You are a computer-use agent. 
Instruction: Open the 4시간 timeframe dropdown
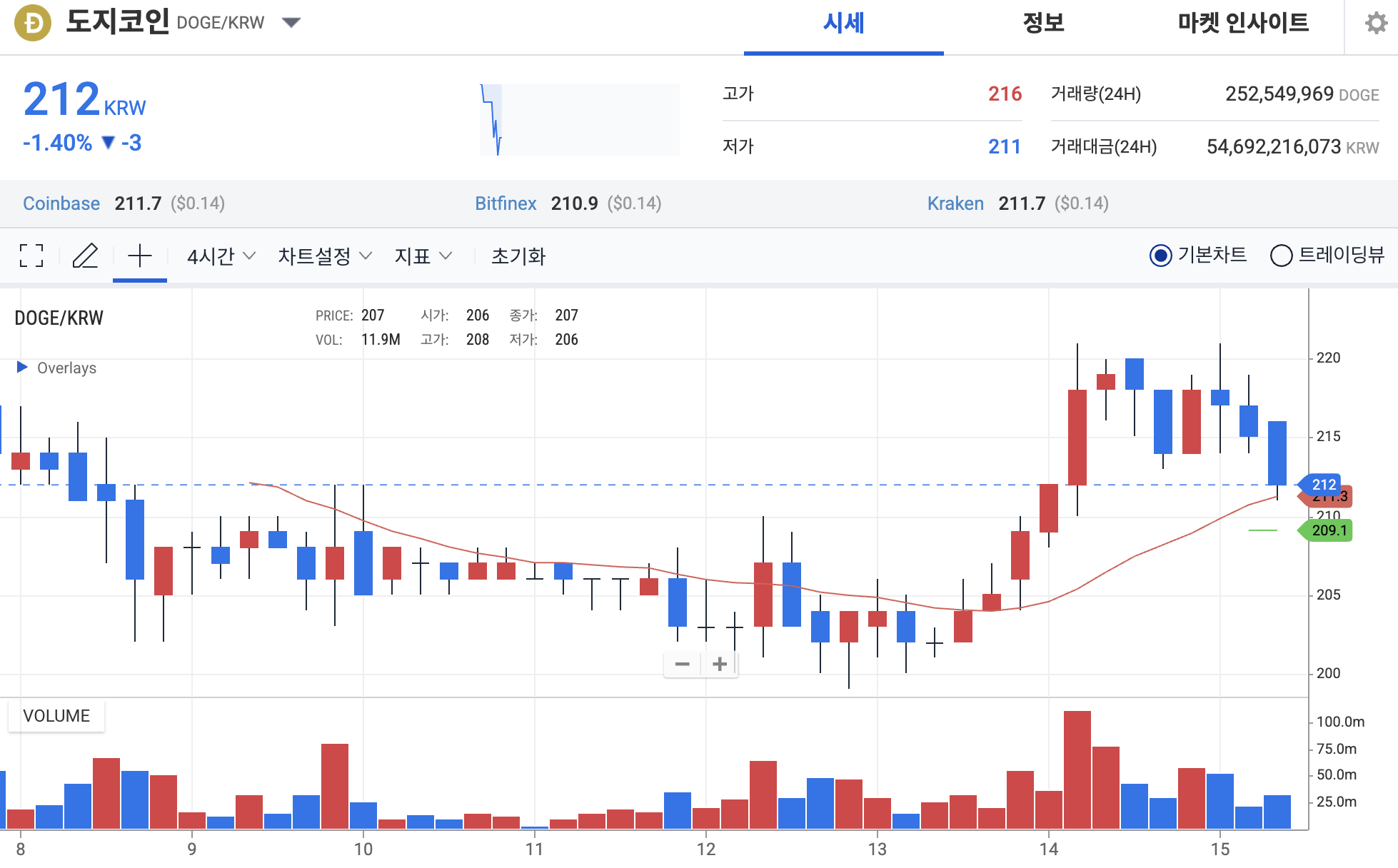click(218, 256)
